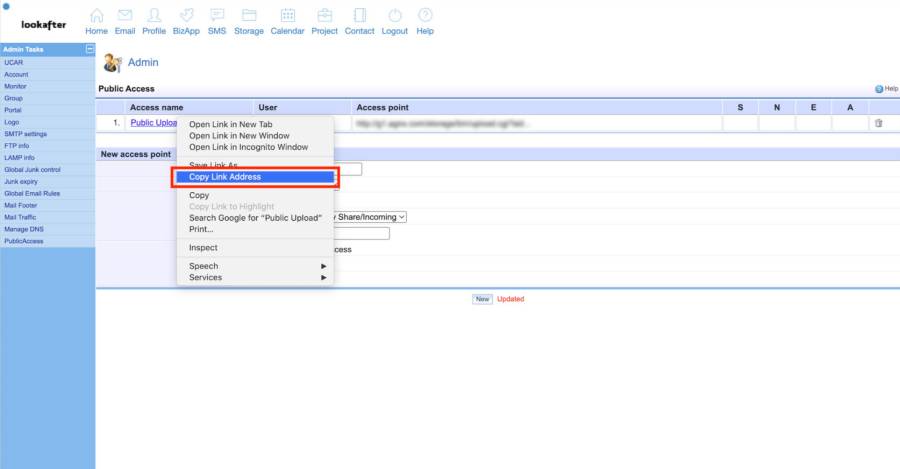The width and height of the screenshot is (900, 469).
Task: Open the BizApp icon
Action: click(x=186, y=16)
